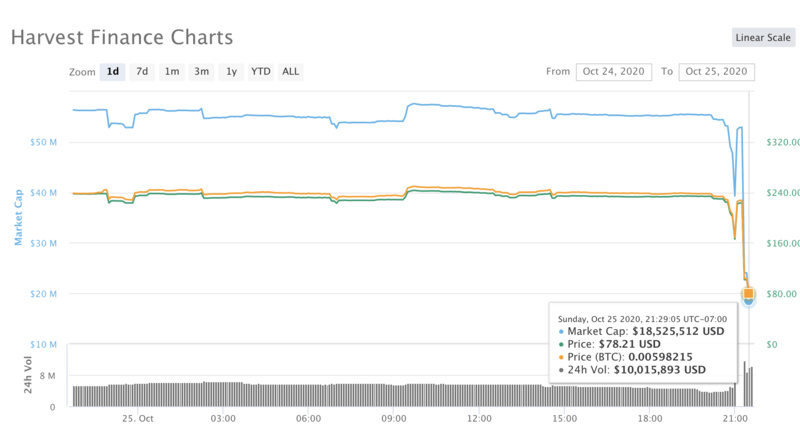
Task: Click the YTD zoom button
Action: coord(261,71)
